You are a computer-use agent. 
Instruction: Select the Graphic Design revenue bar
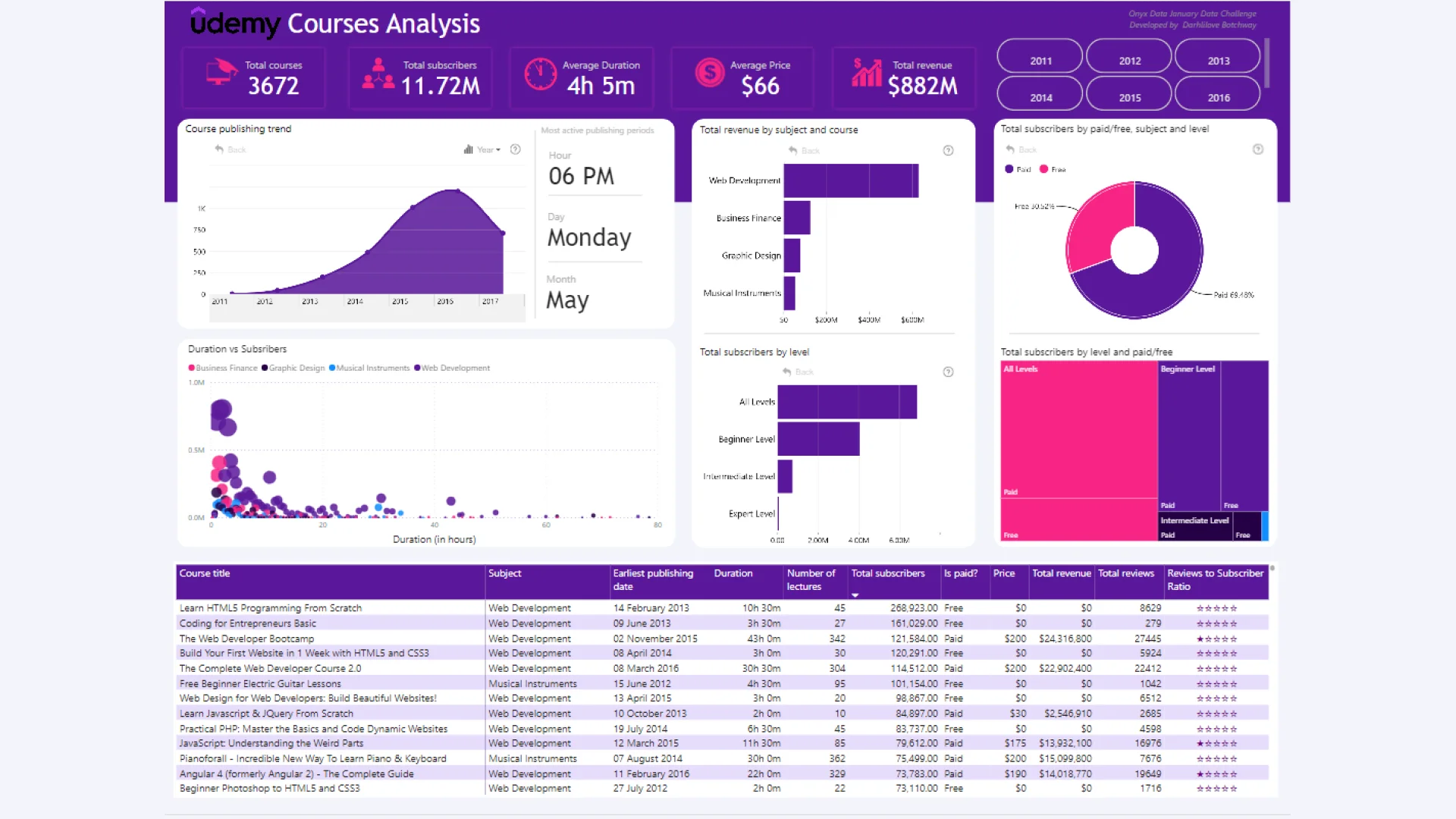click(792, 256)
